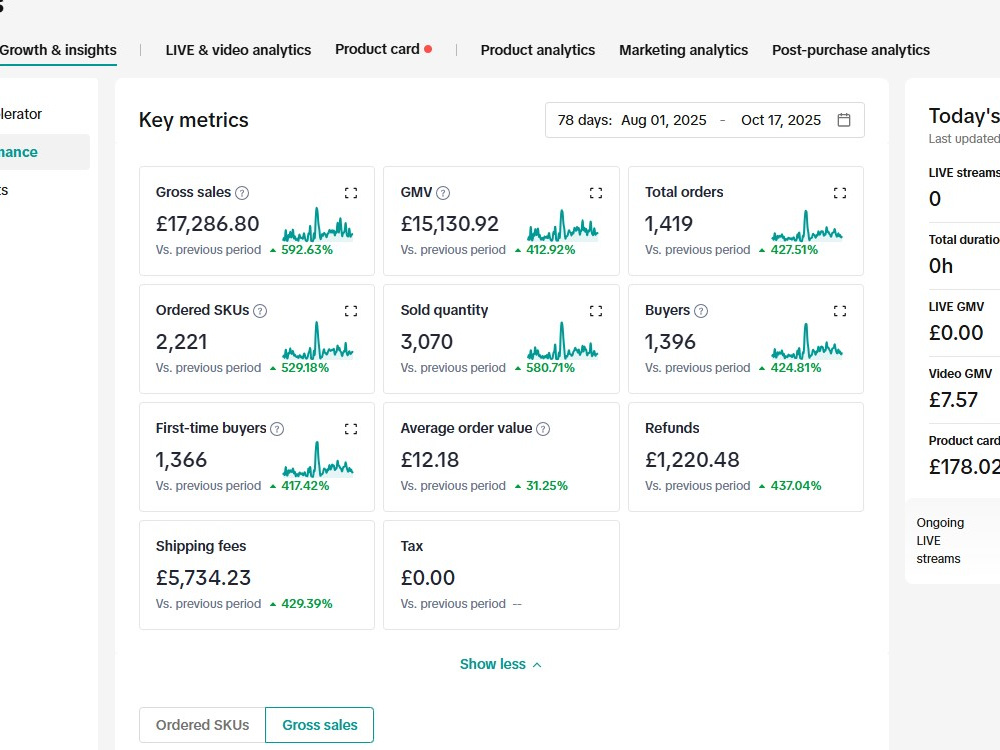Expand the Sold quantity chart
This screenshot has width=1000, height=750.
pyautogui.click(x=596, y=311)
